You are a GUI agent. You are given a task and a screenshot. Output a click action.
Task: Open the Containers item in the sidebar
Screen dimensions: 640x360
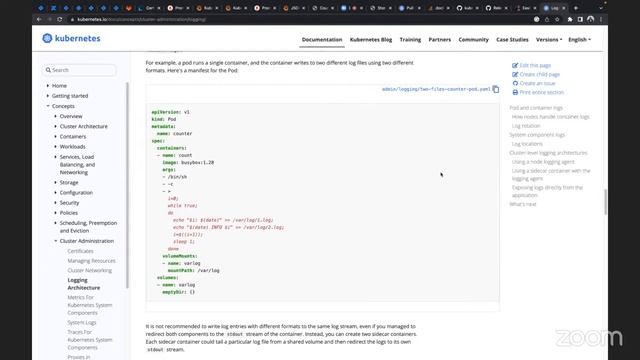73,136
